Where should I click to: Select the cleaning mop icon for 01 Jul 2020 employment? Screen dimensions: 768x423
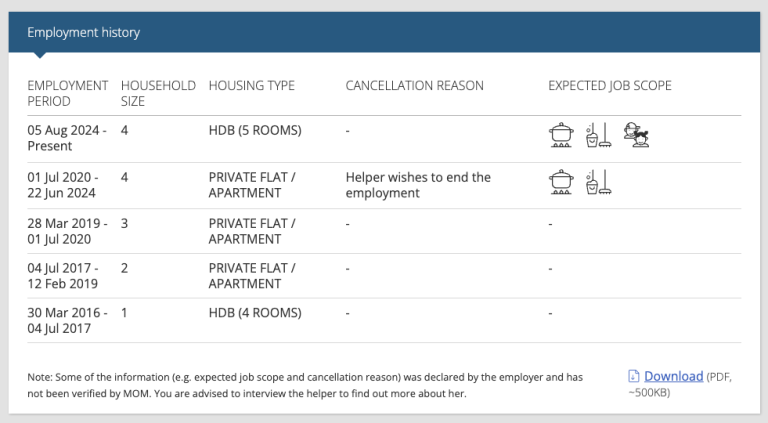tap(599, 182)
